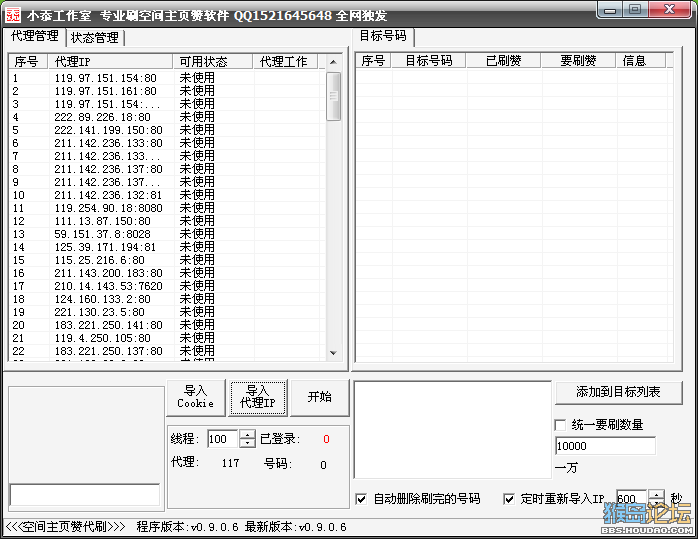Click the 目标号码 column header in target list

tap(429, 60)
